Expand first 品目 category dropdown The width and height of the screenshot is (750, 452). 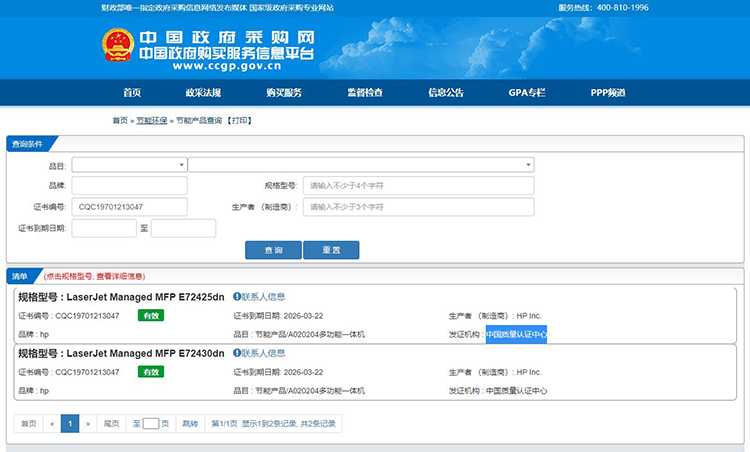[x=129, y=165]
